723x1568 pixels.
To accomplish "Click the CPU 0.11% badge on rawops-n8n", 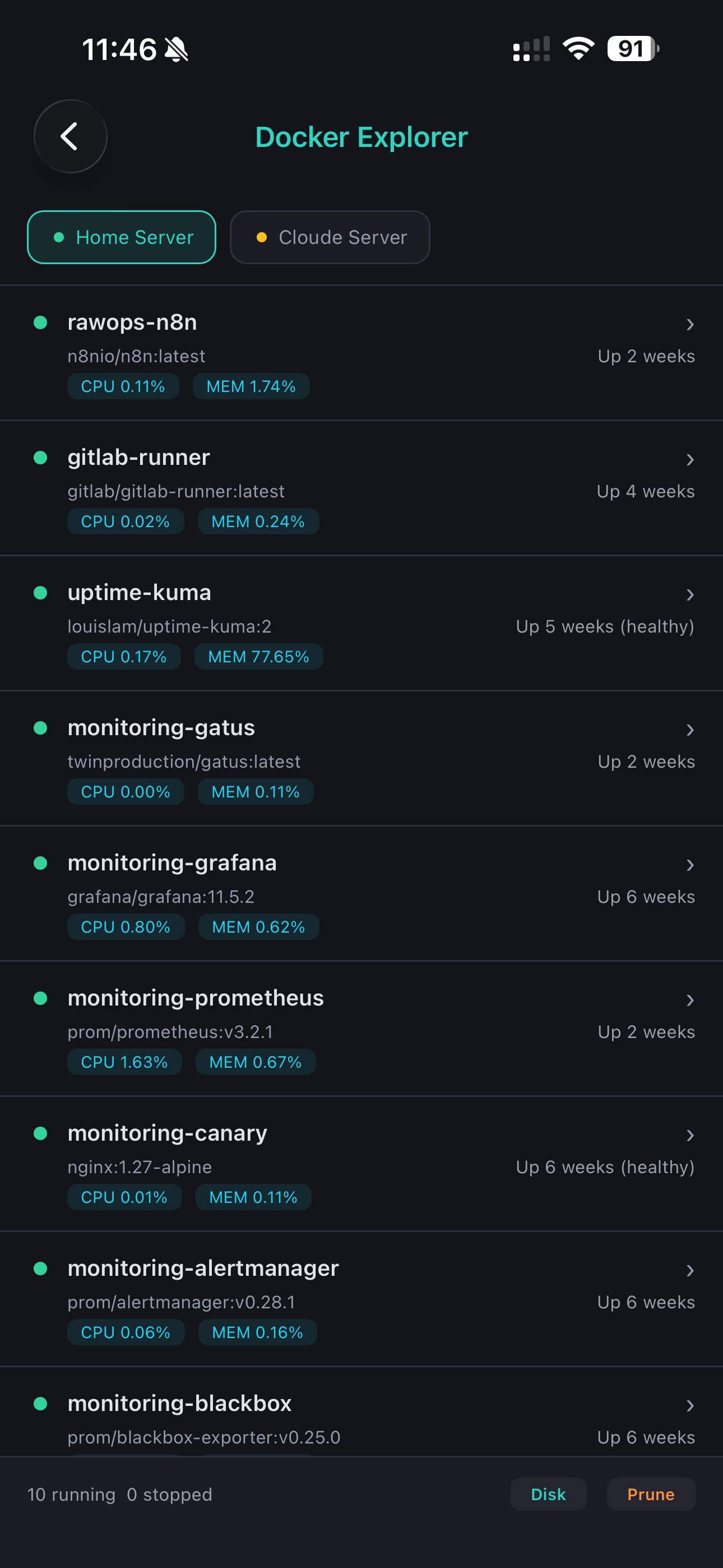I will click(123, 386).
